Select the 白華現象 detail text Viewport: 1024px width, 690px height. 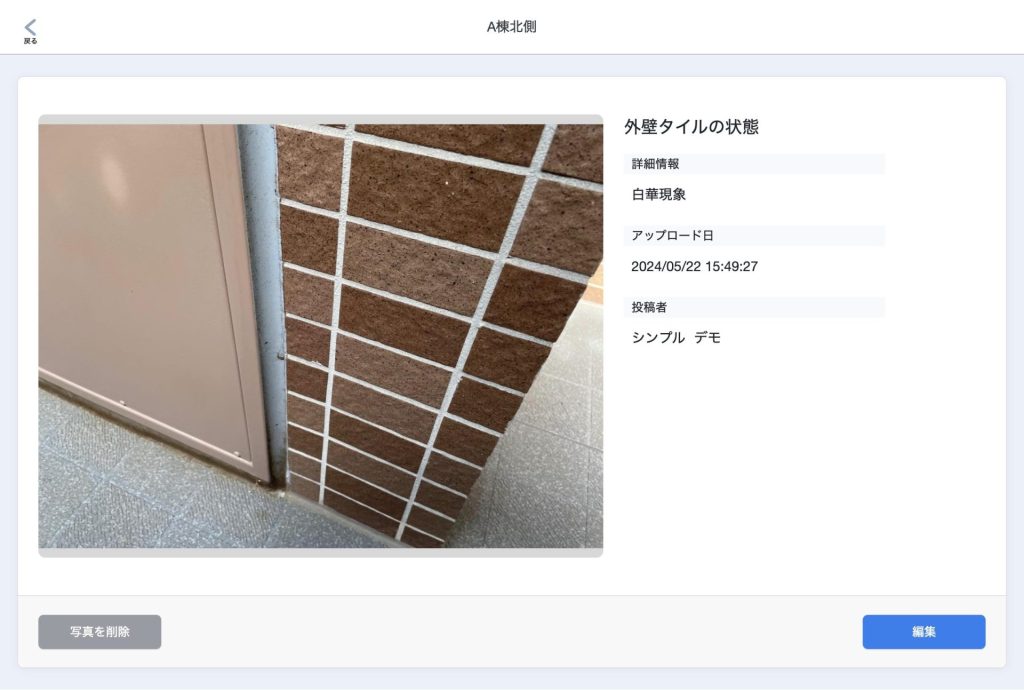(x=658, y=195)
